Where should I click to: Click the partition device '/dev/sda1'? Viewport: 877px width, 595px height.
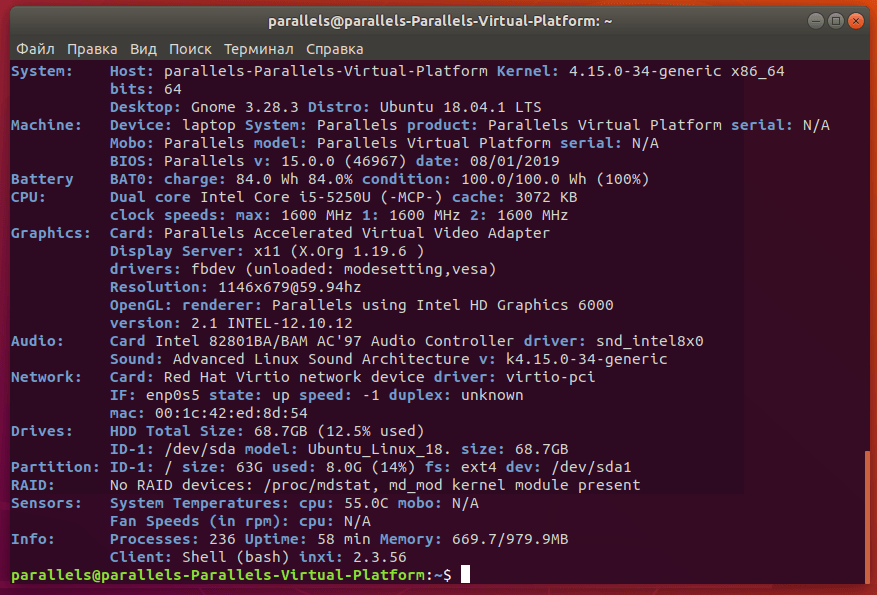[x=591, y=467]
